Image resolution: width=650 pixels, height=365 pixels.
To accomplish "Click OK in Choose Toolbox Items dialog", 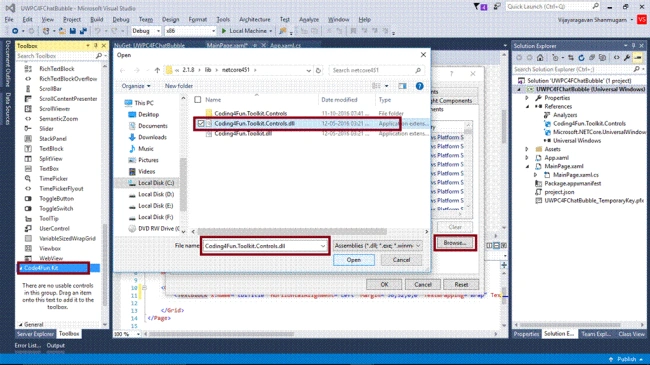I will click(384, 285).
